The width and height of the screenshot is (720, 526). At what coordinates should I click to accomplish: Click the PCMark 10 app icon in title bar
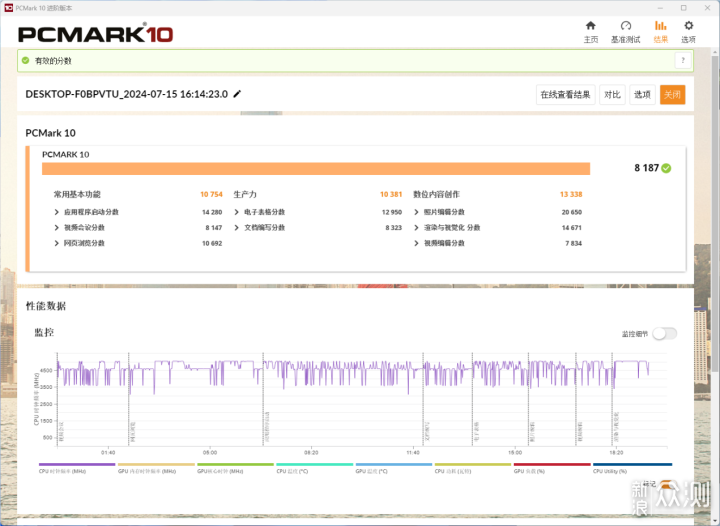(x=8, y=8)
